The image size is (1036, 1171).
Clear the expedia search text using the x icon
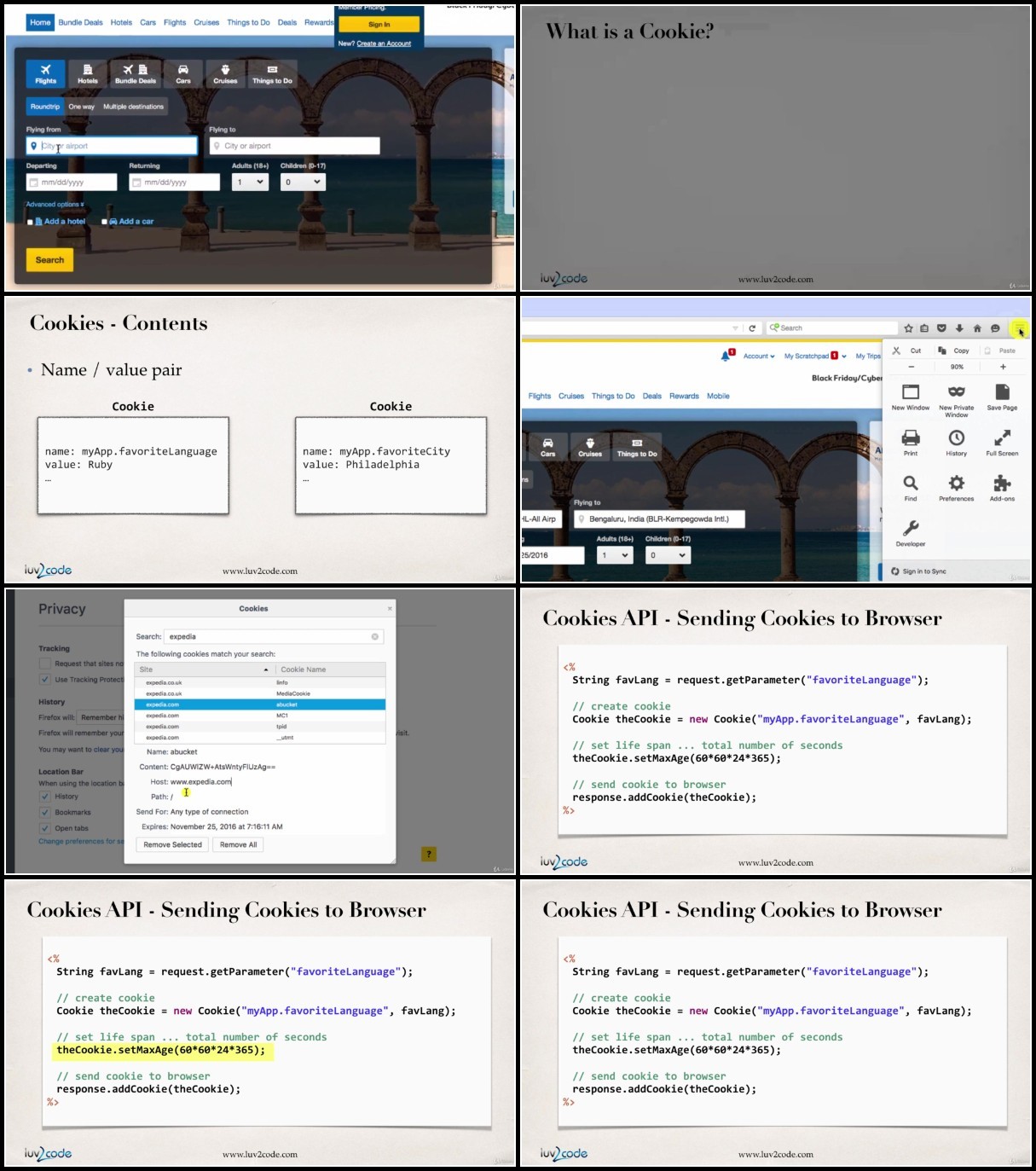[x=374, y=636]
